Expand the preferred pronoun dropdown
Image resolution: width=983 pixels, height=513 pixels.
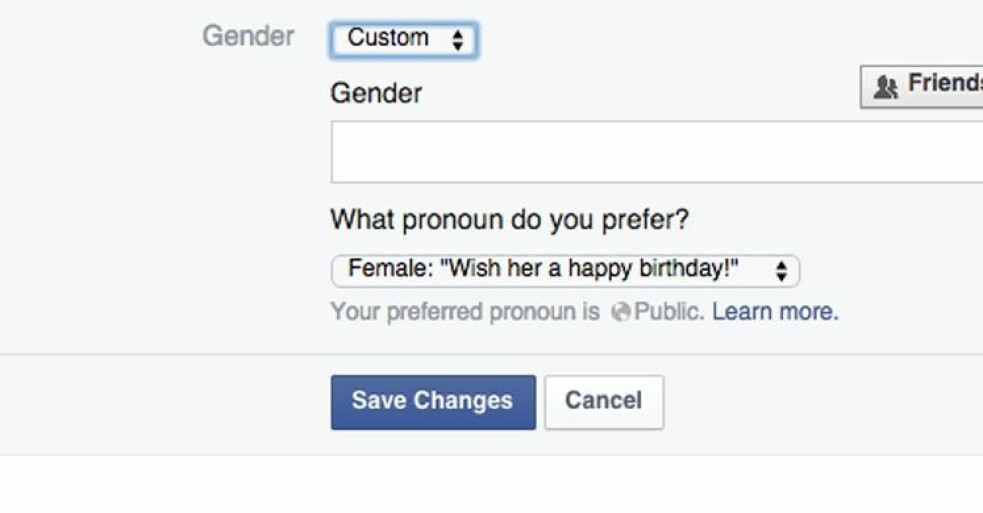pos(565,271)
